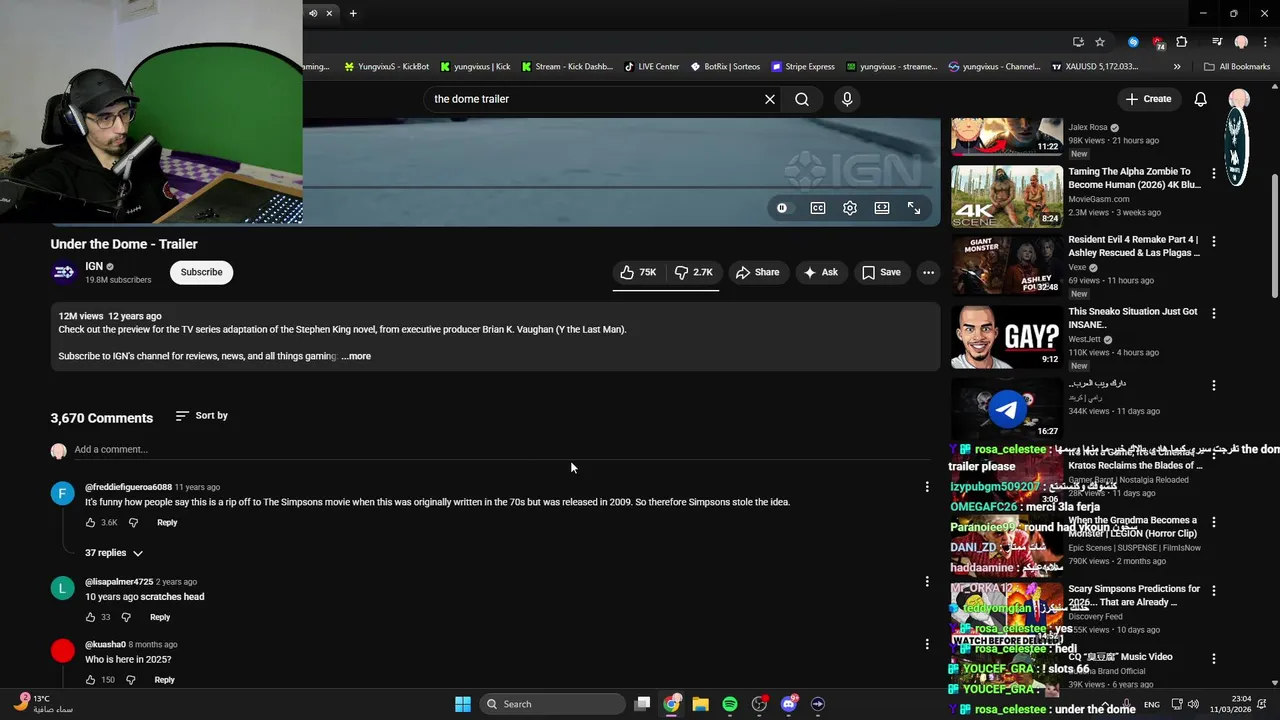Click the Windows taskbar Search box
The height and width of the screenshot is (720, 1280).
click(x=553, y=704)
